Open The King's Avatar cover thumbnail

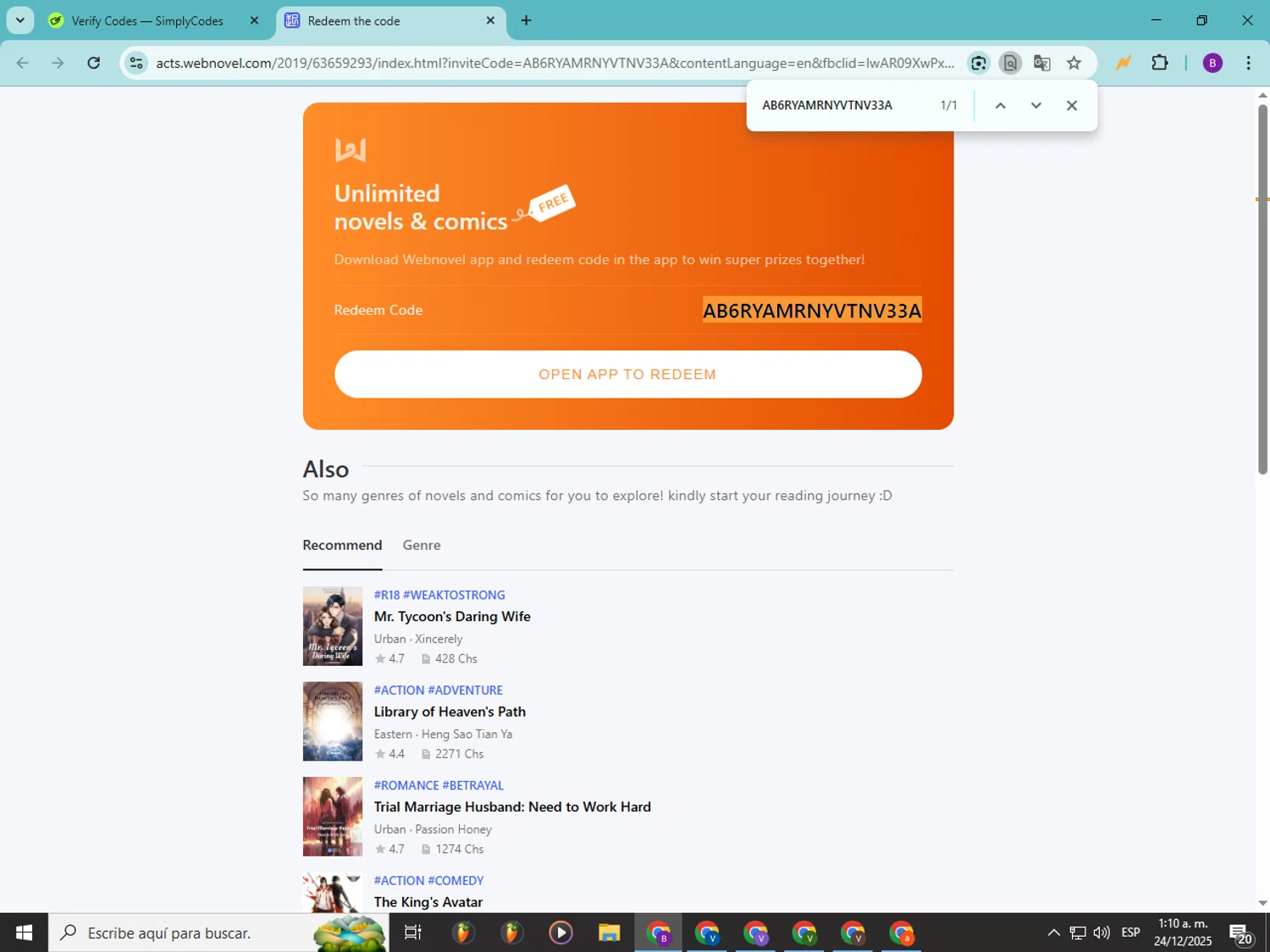point(333,892)
